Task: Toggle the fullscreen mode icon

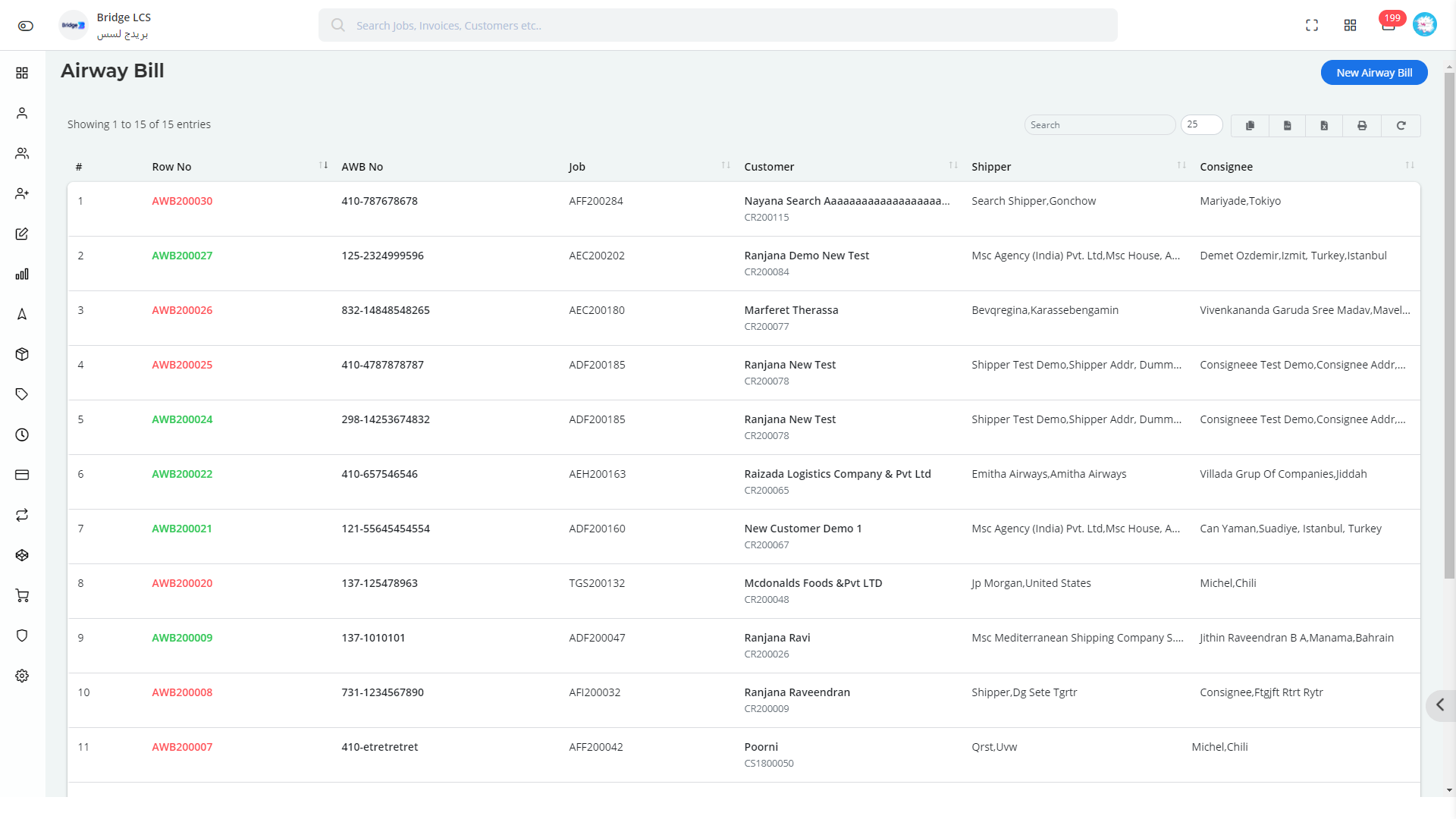Action: pos(1311,25)
